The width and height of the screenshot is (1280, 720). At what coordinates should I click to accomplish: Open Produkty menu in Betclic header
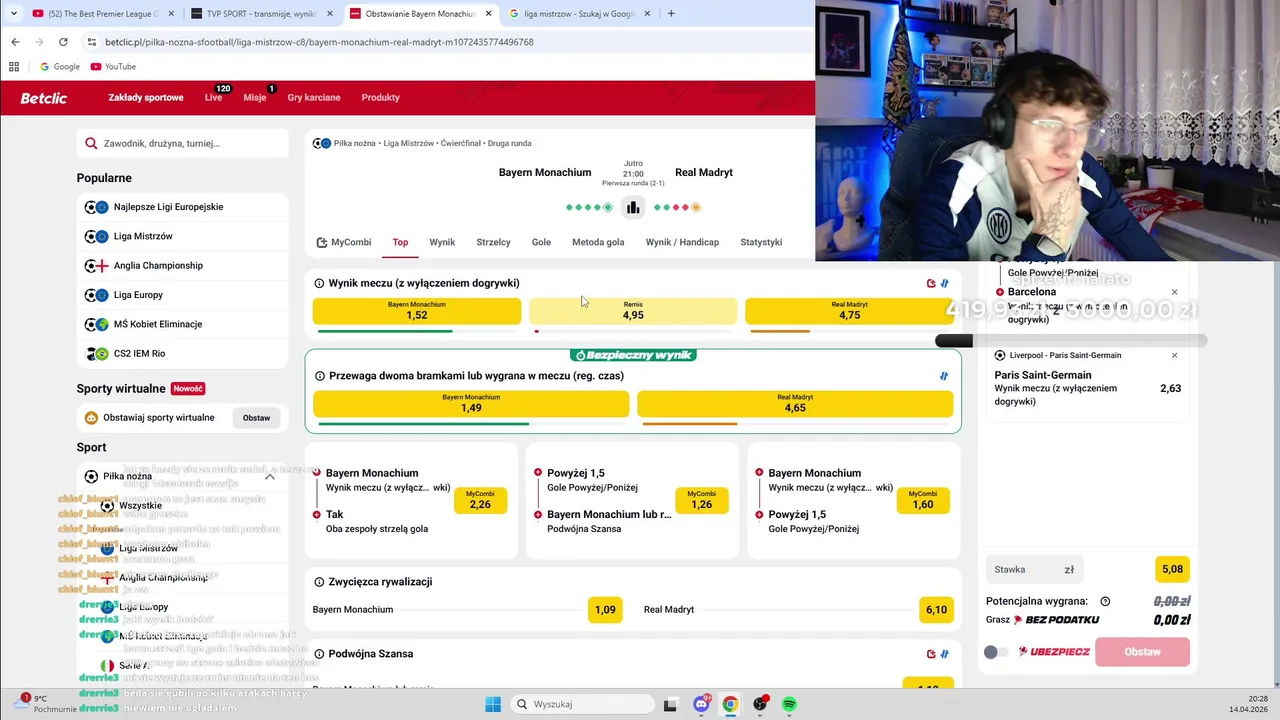381,98
